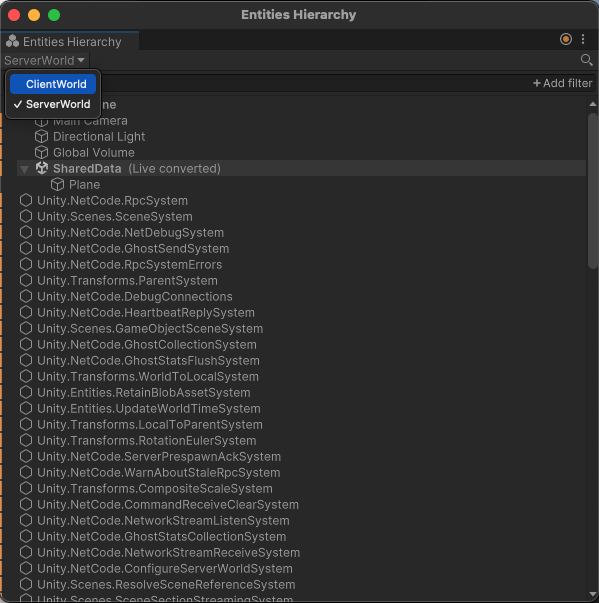Open the three-dot panel options menu
The width and height of the screenshot is (599, 603).
pyautogui.click(x=583, y=39)
